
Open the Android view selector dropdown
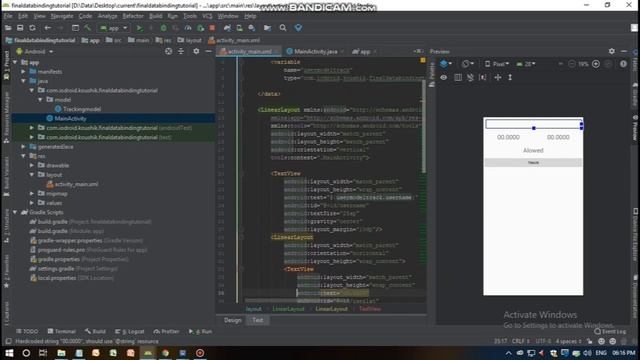pyautogui.click(x=35, y=52)
